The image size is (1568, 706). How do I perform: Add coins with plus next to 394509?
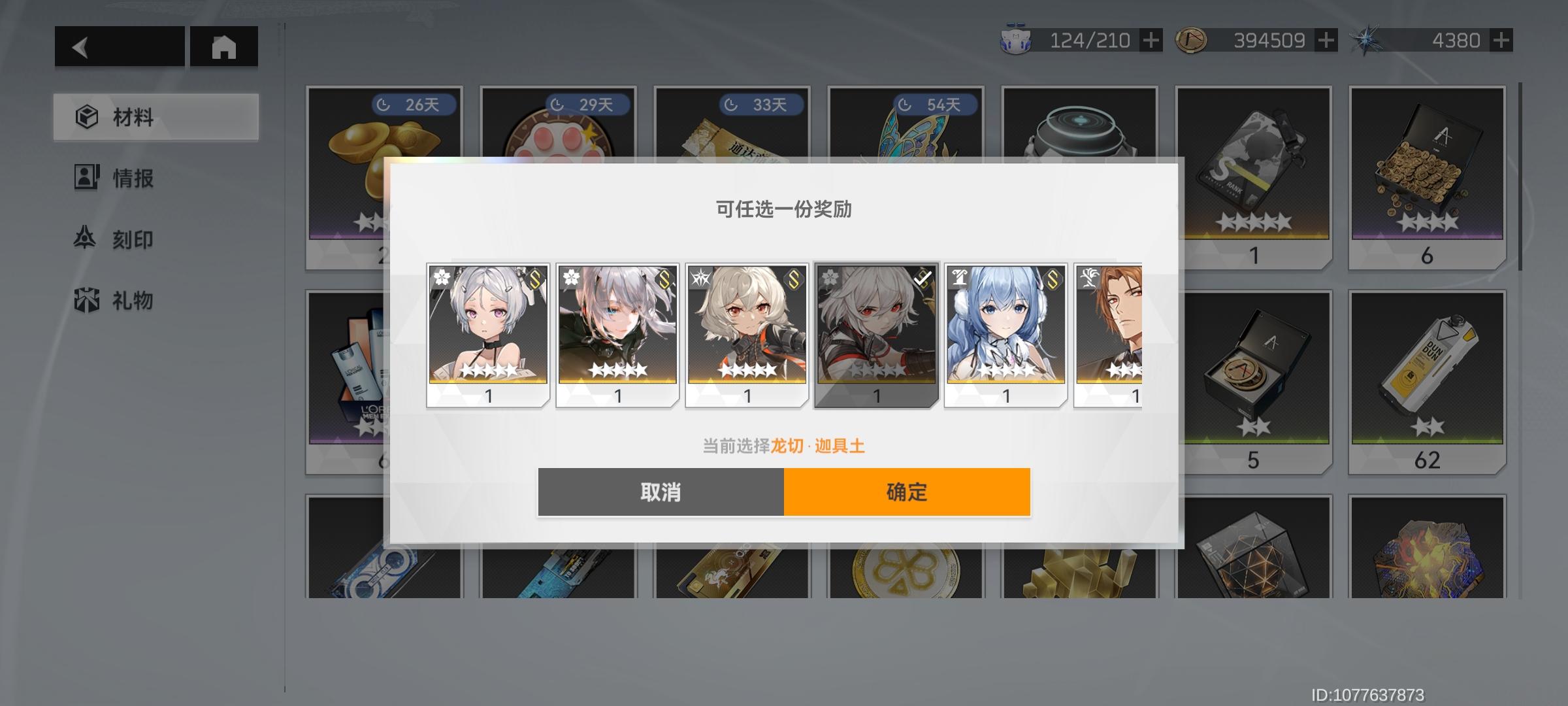pos(1326,41)
